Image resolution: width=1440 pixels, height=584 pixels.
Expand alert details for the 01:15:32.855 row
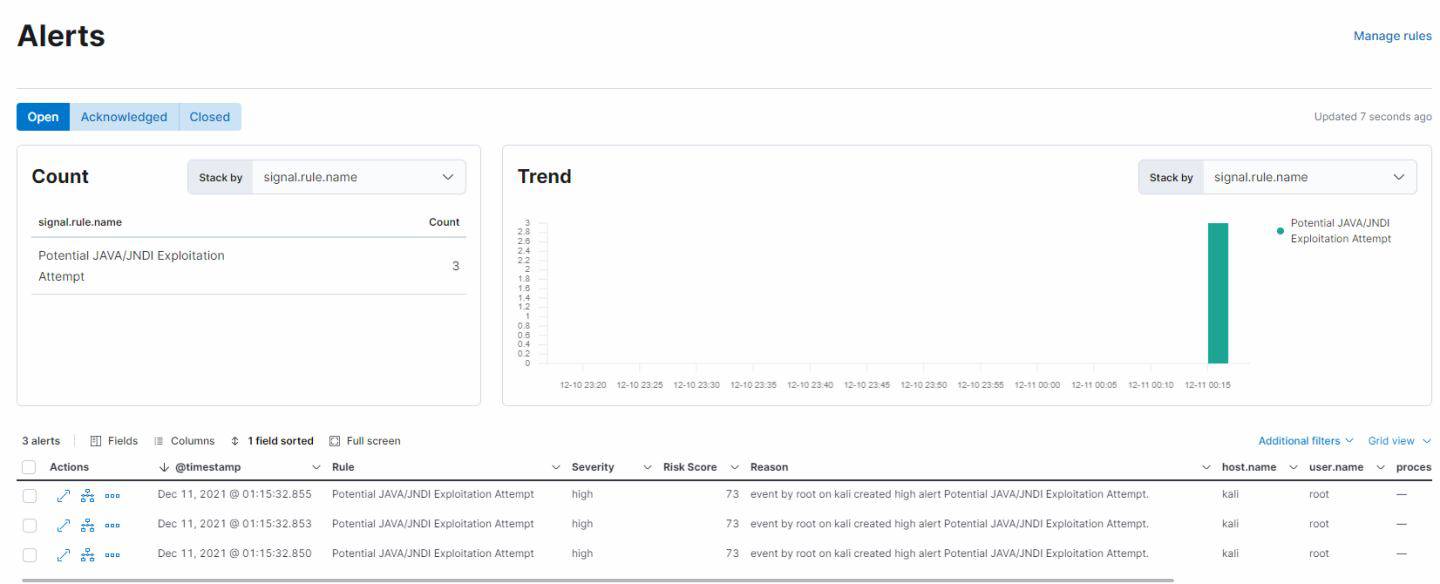pyautogui.click(x=63, y=495)
